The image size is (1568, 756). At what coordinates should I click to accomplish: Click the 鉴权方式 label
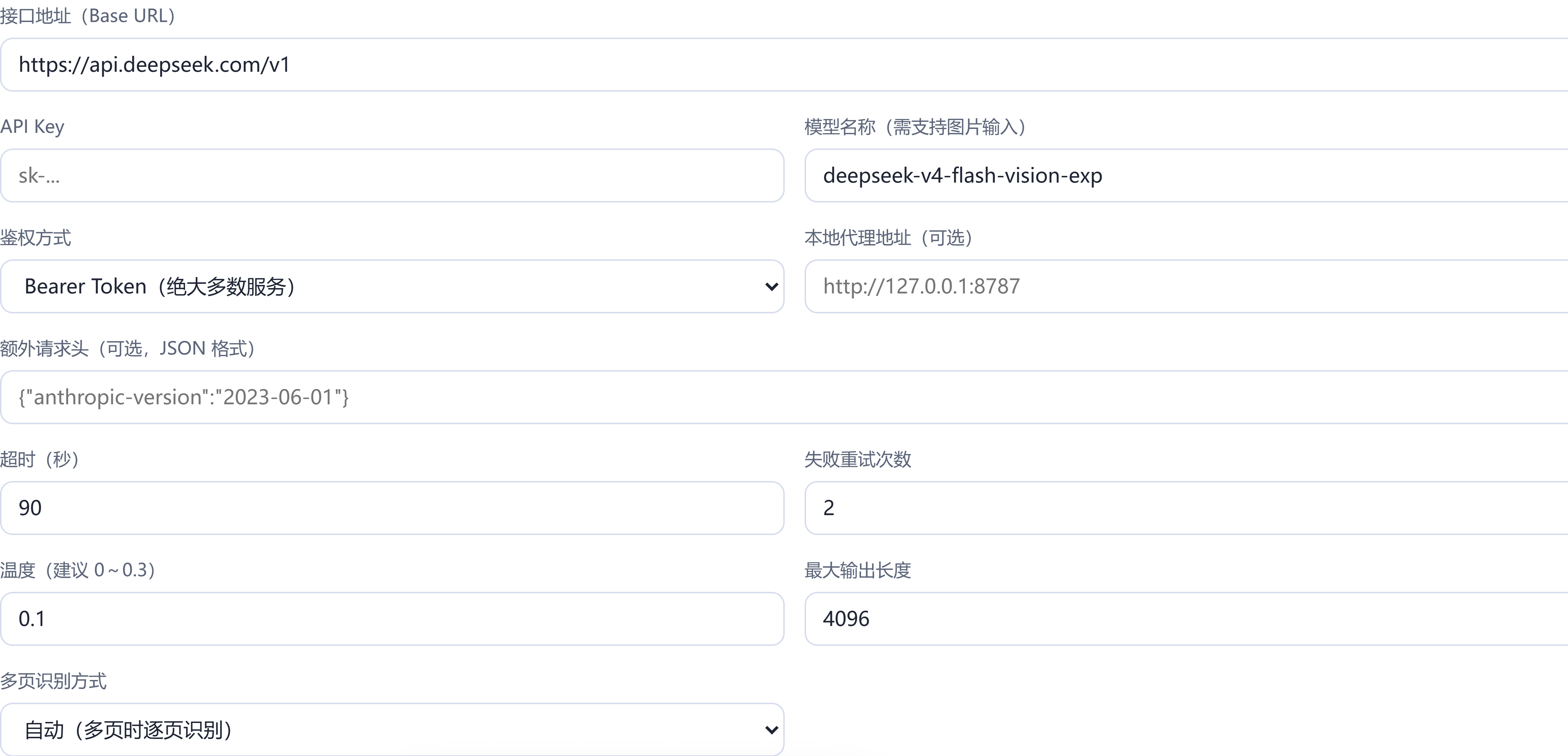pyautogui.click(x=35, y=237)
